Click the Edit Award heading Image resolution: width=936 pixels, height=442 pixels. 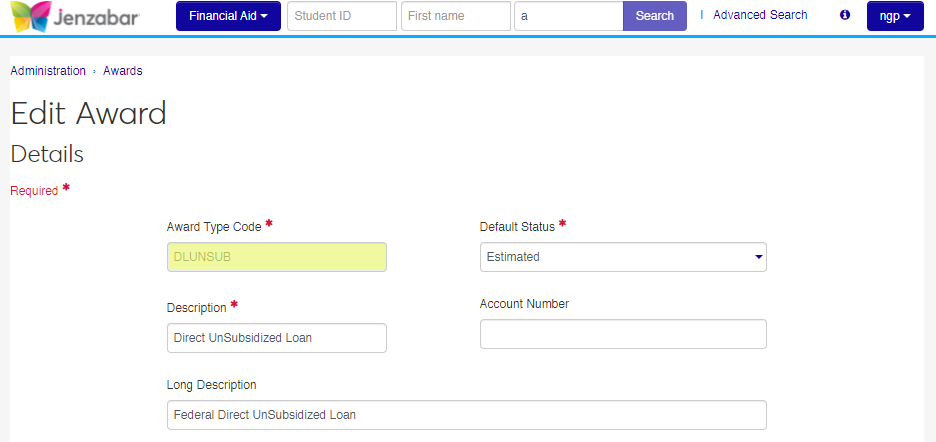click(88, 113)
